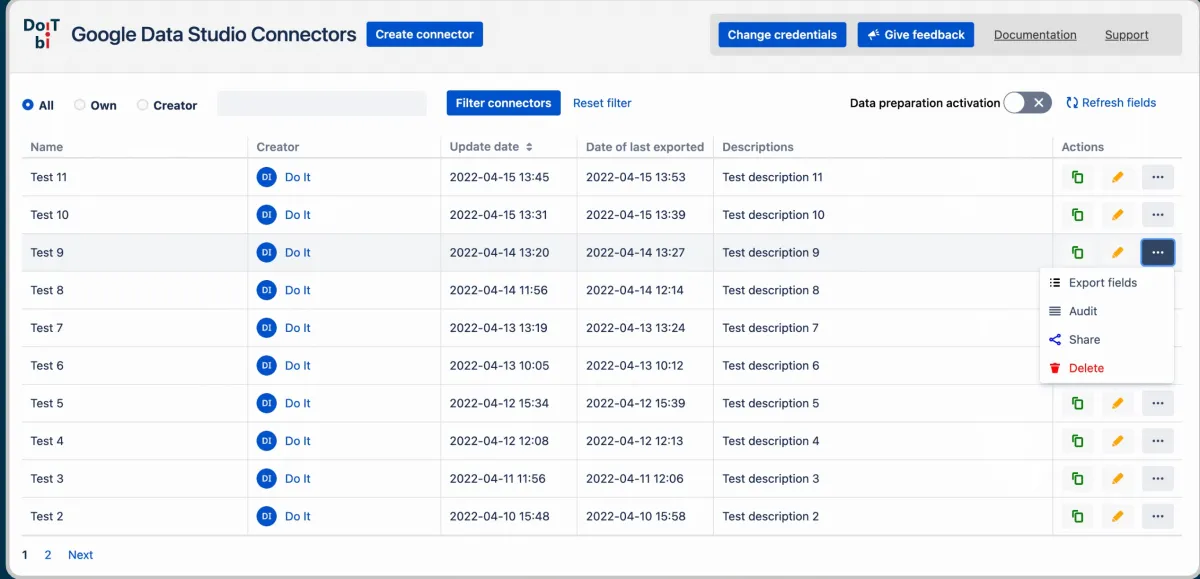Image resolution: width=1200 pixels, height=579 pixels.
Task: Click the Test description 8 cell
Action: (x=883, y=290)
